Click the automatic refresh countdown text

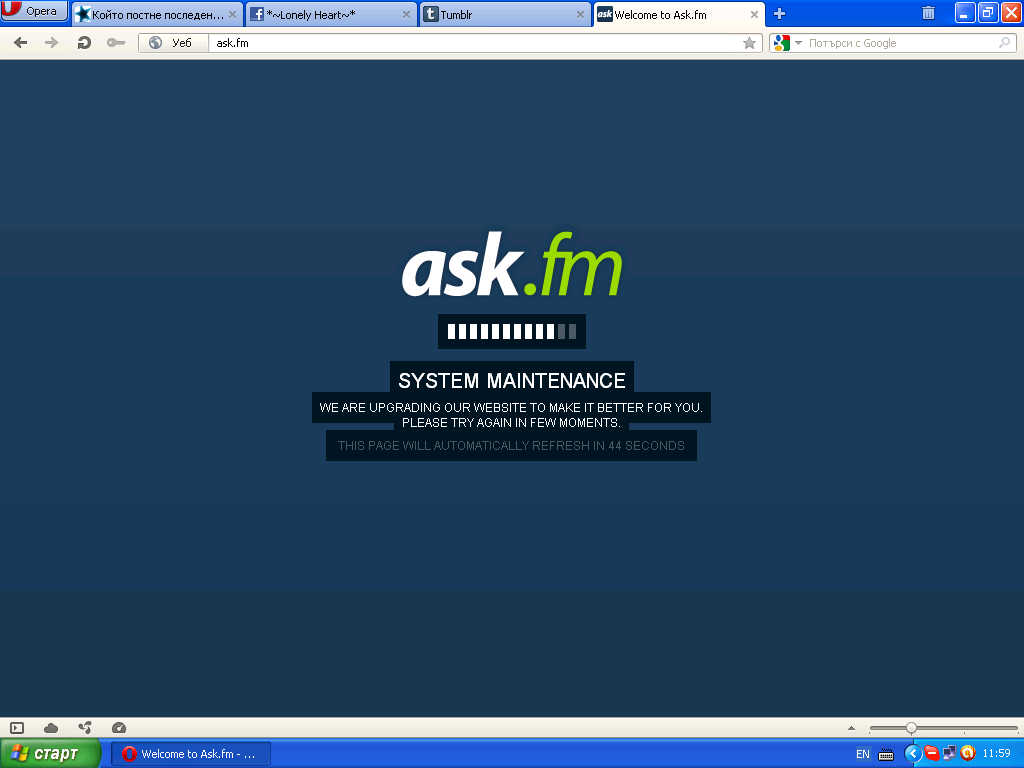click(511, 446)
